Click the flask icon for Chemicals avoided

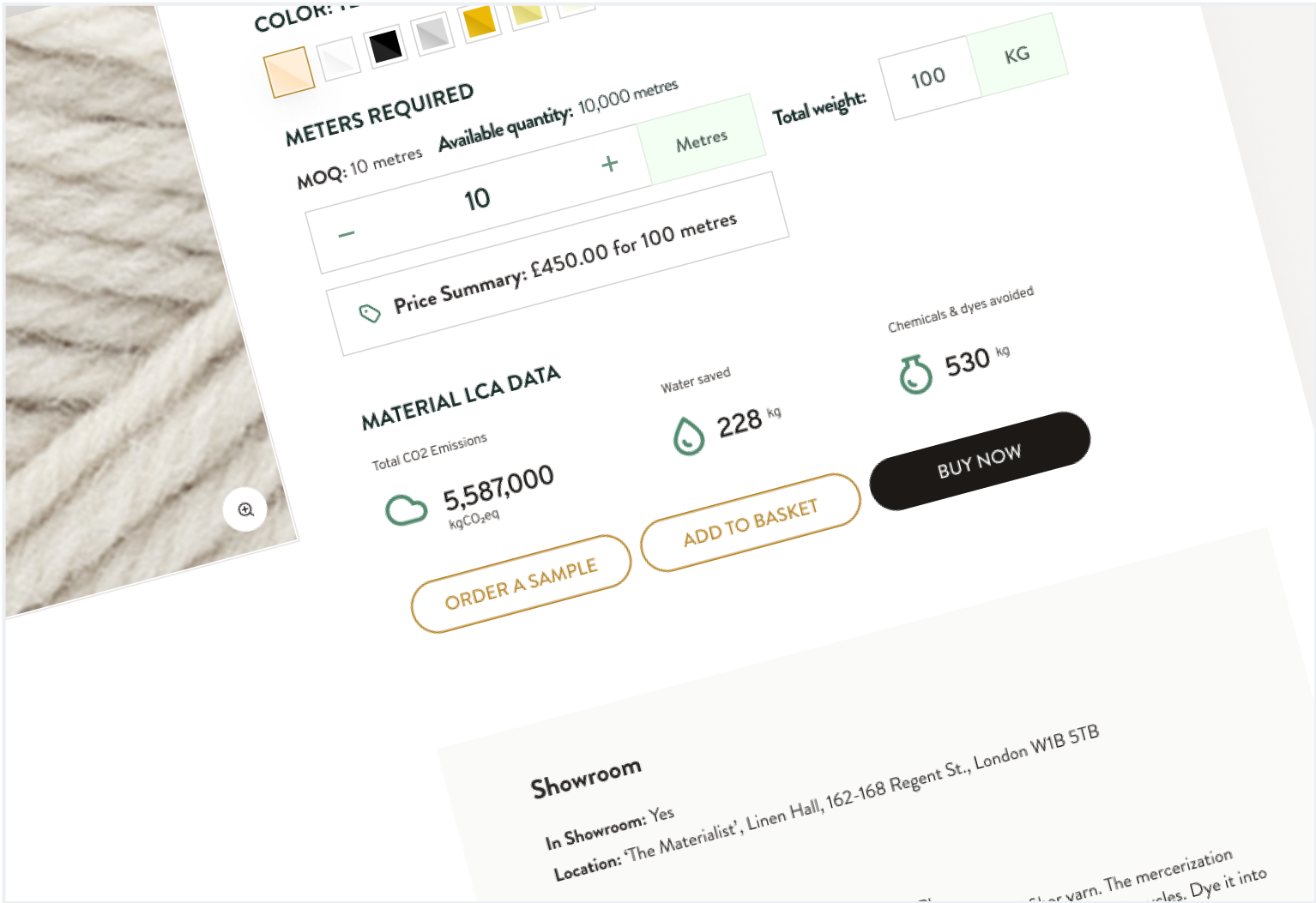(915, 374)
